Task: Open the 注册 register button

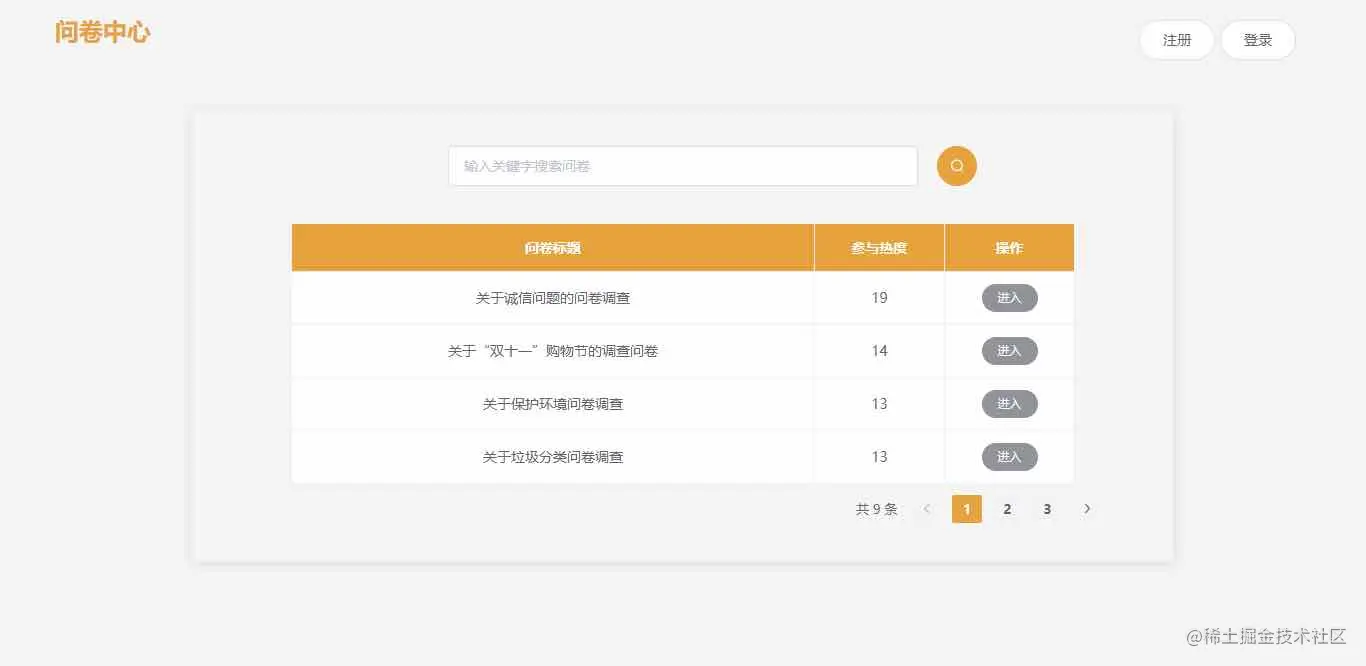Action: click(1177, 40)
